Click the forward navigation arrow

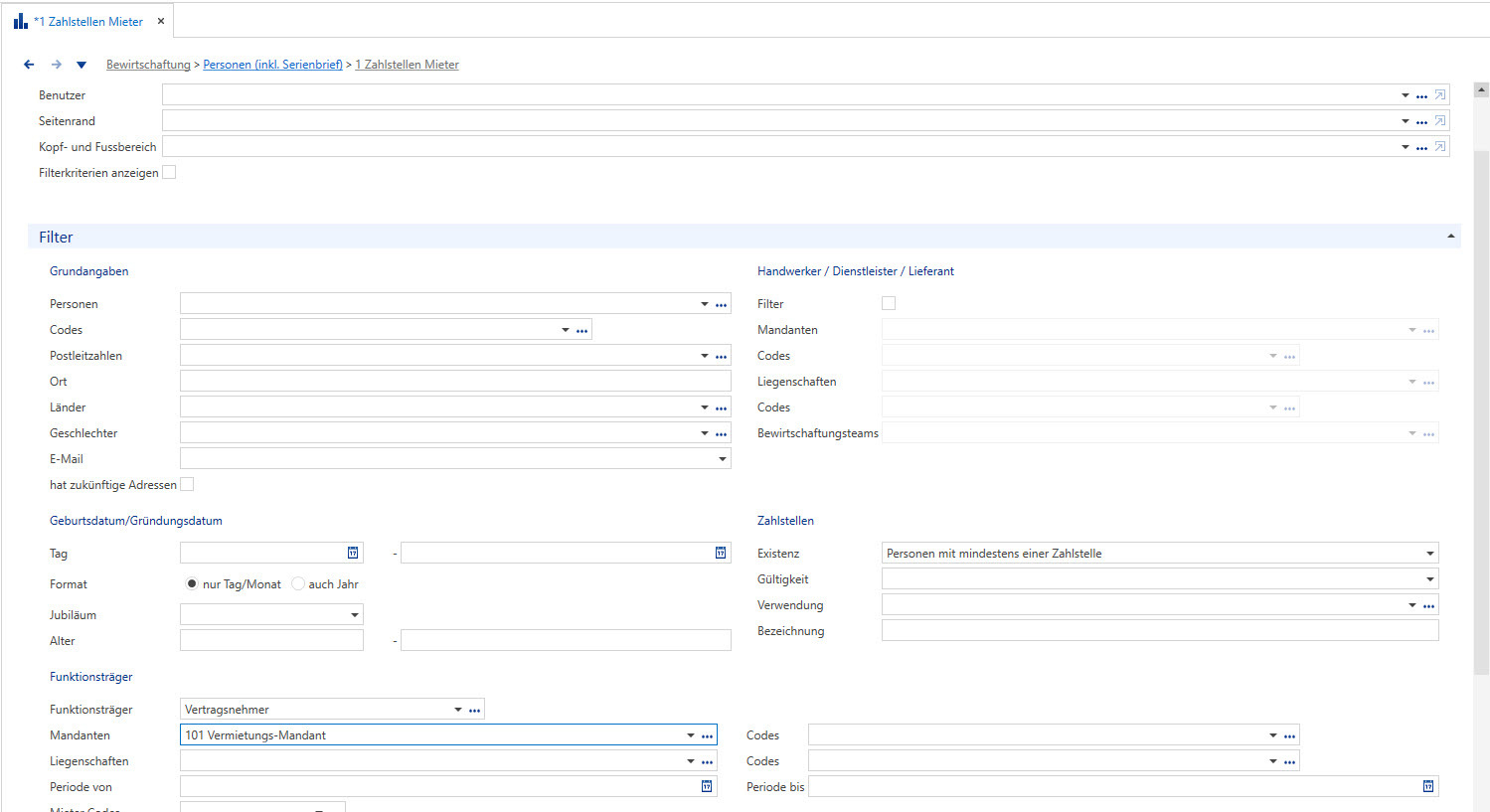pyautogui.click(x=57, y=65)
